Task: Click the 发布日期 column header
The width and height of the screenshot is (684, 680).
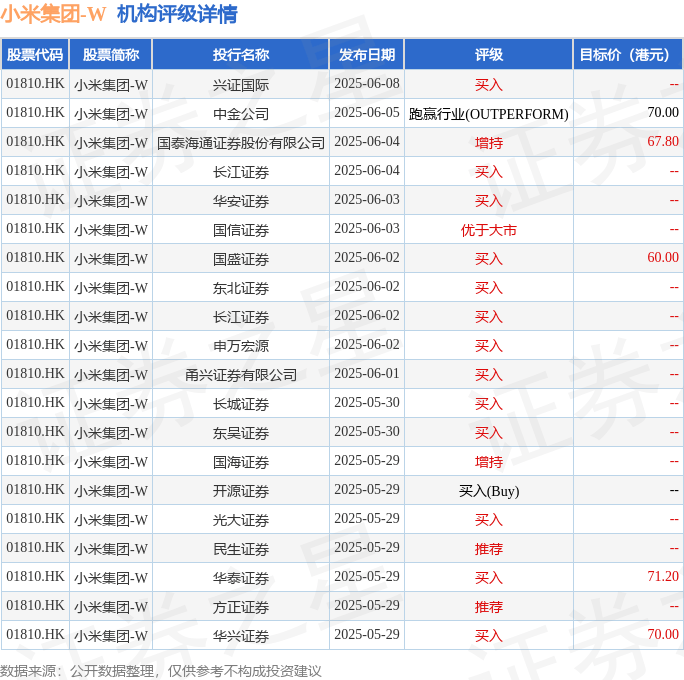Action: tap(367, 55)
